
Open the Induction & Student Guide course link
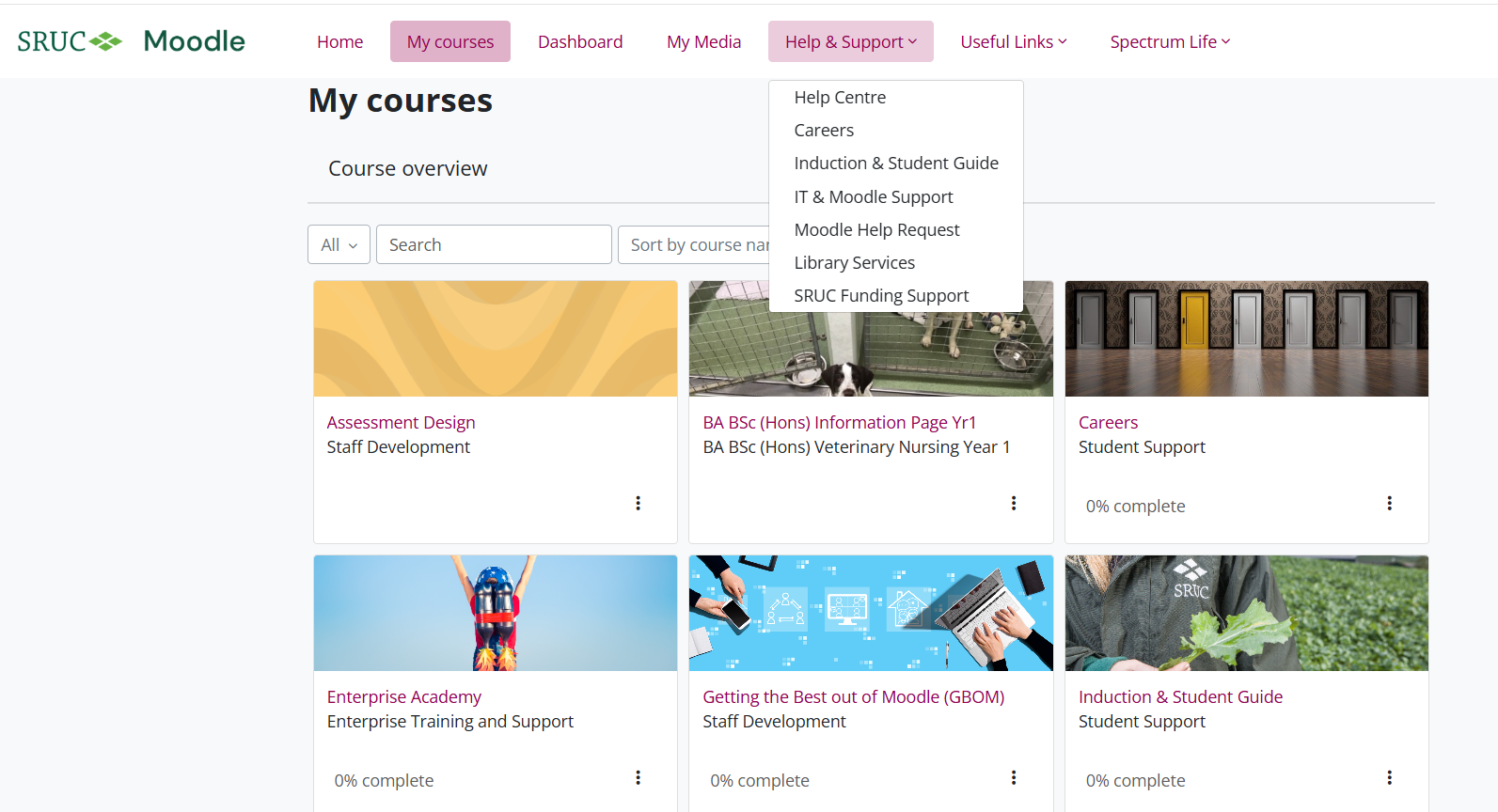[1181, 697]
